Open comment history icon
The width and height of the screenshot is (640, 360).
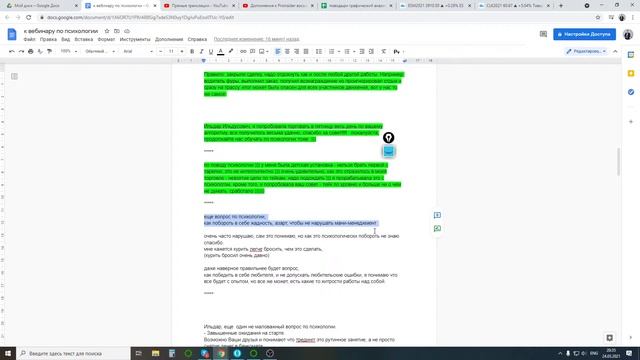pos(543,34)
